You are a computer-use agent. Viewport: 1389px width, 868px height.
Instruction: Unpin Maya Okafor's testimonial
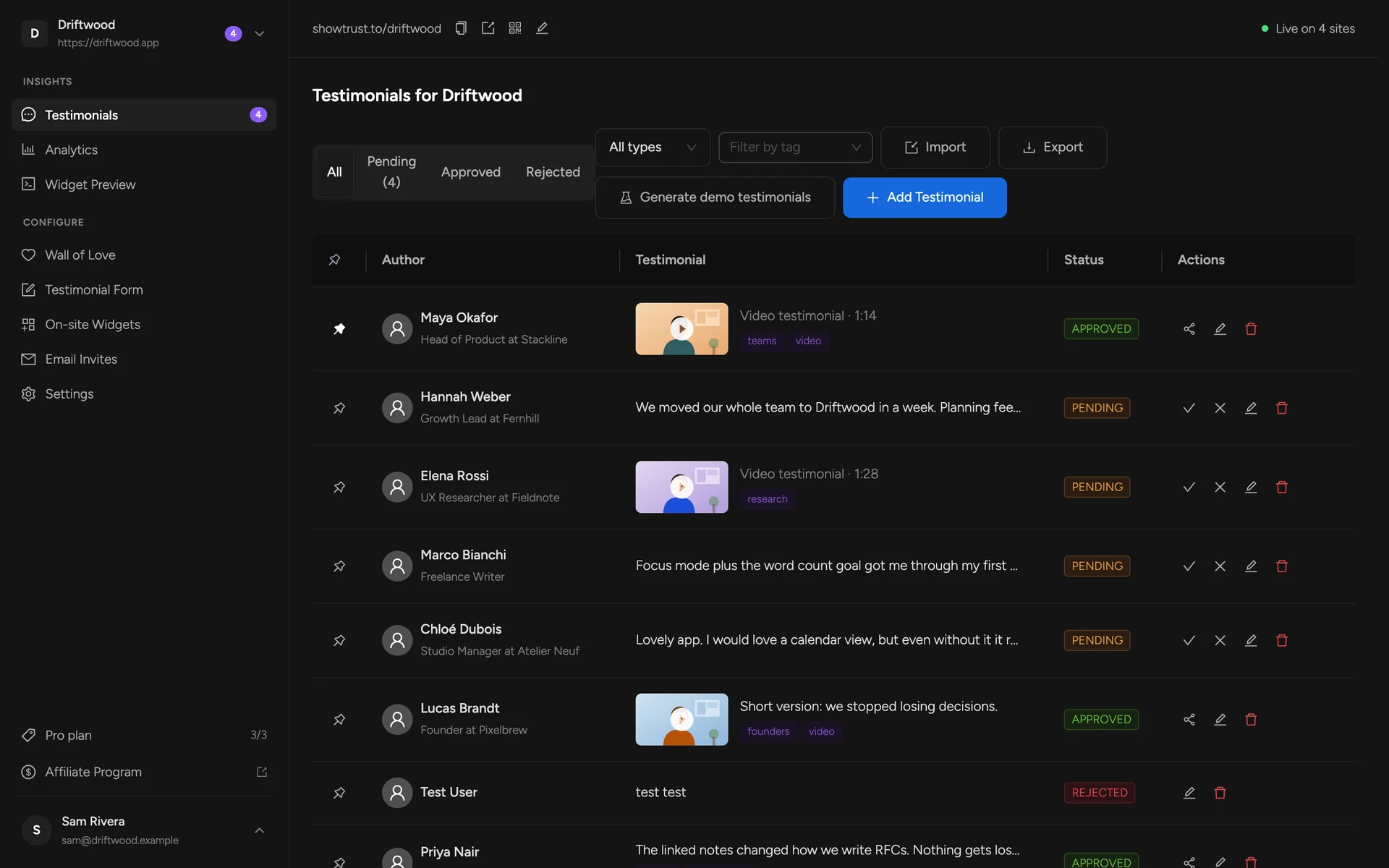point(339,329)
